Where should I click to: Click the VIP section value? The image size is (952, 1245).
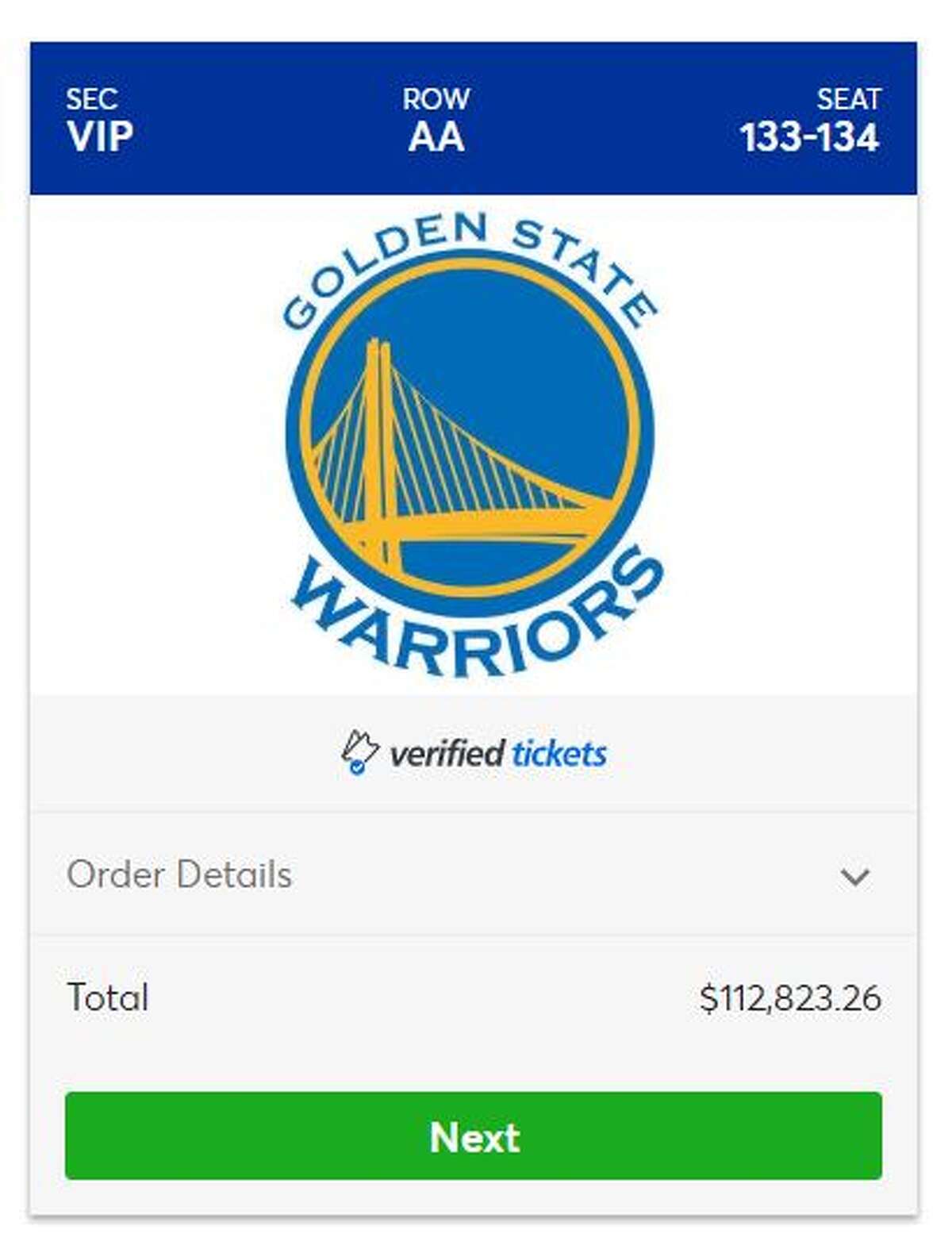pyautogui.click(x=100, y=137)
